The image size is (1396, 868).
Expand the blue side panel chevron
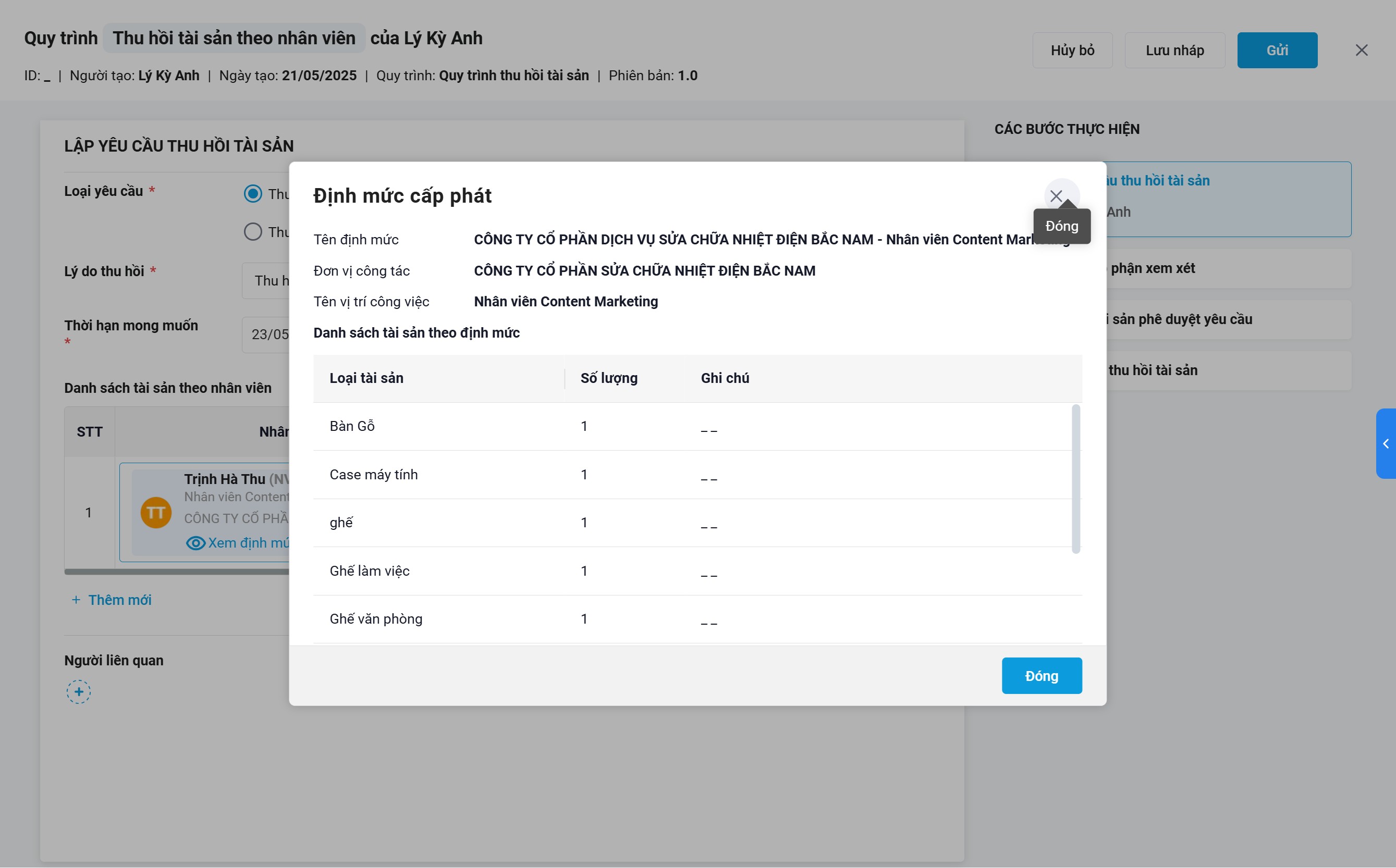point(1385,444)
